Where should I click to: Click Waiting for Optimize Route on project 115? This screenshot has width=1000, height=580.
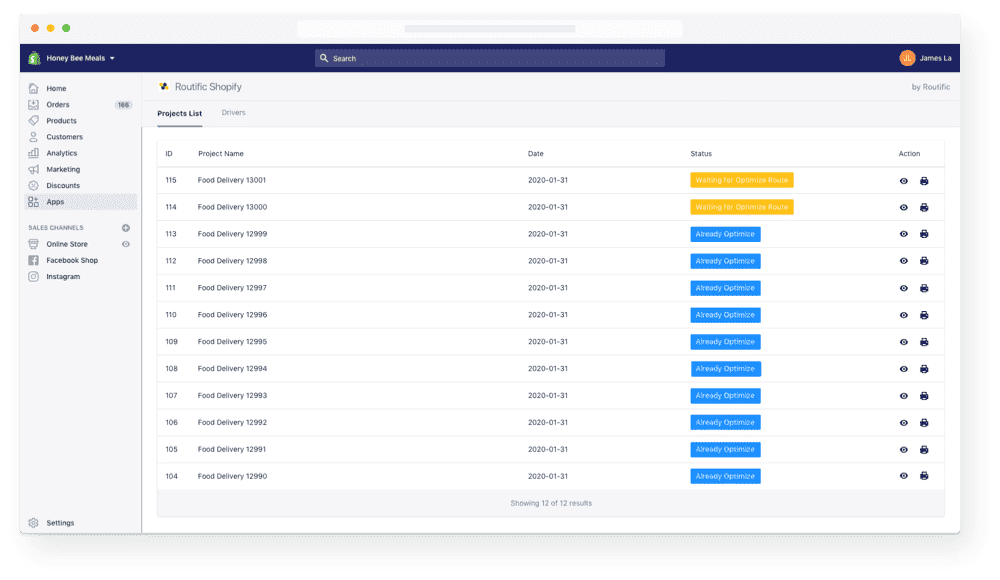coord(741,180)
